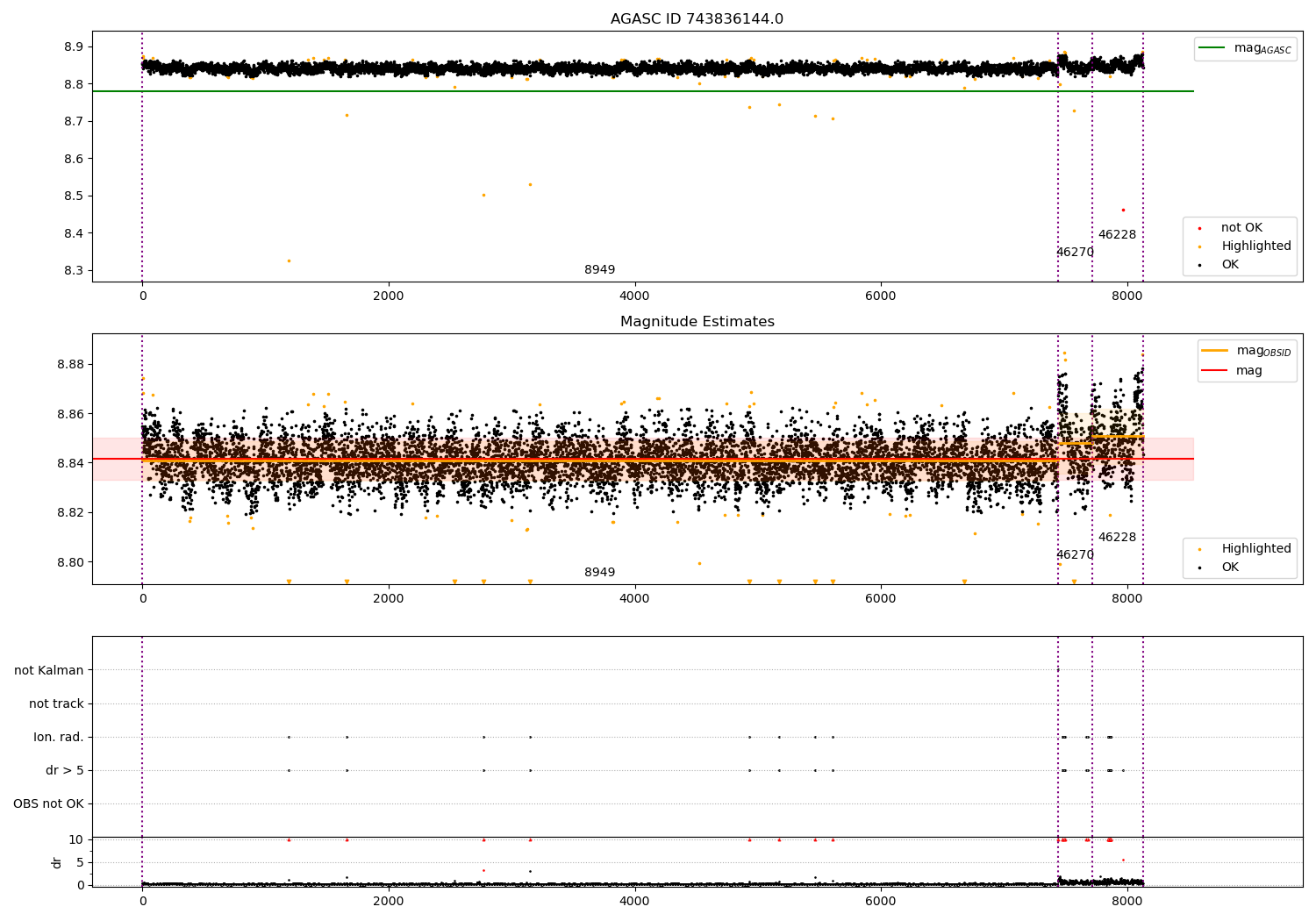Screen dimensions: 1316x921
Task: Click the green line sample in mag AGASC legend
Action: click(1212, 48)
